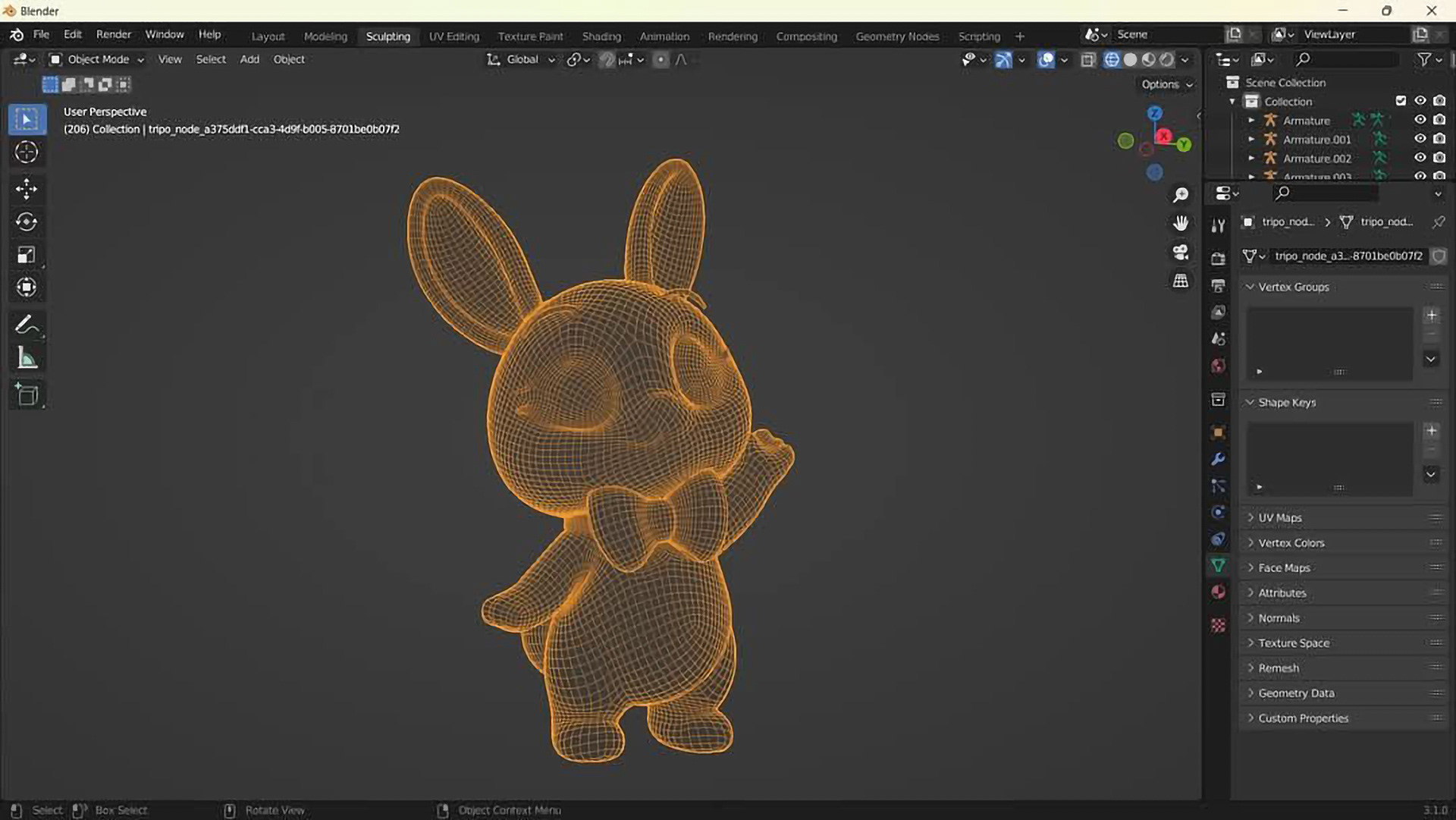This screenshot has height=820, width=1456.
Task: Uncheck Collection exclude checkbox in outliner
Action: [1401, 101]
